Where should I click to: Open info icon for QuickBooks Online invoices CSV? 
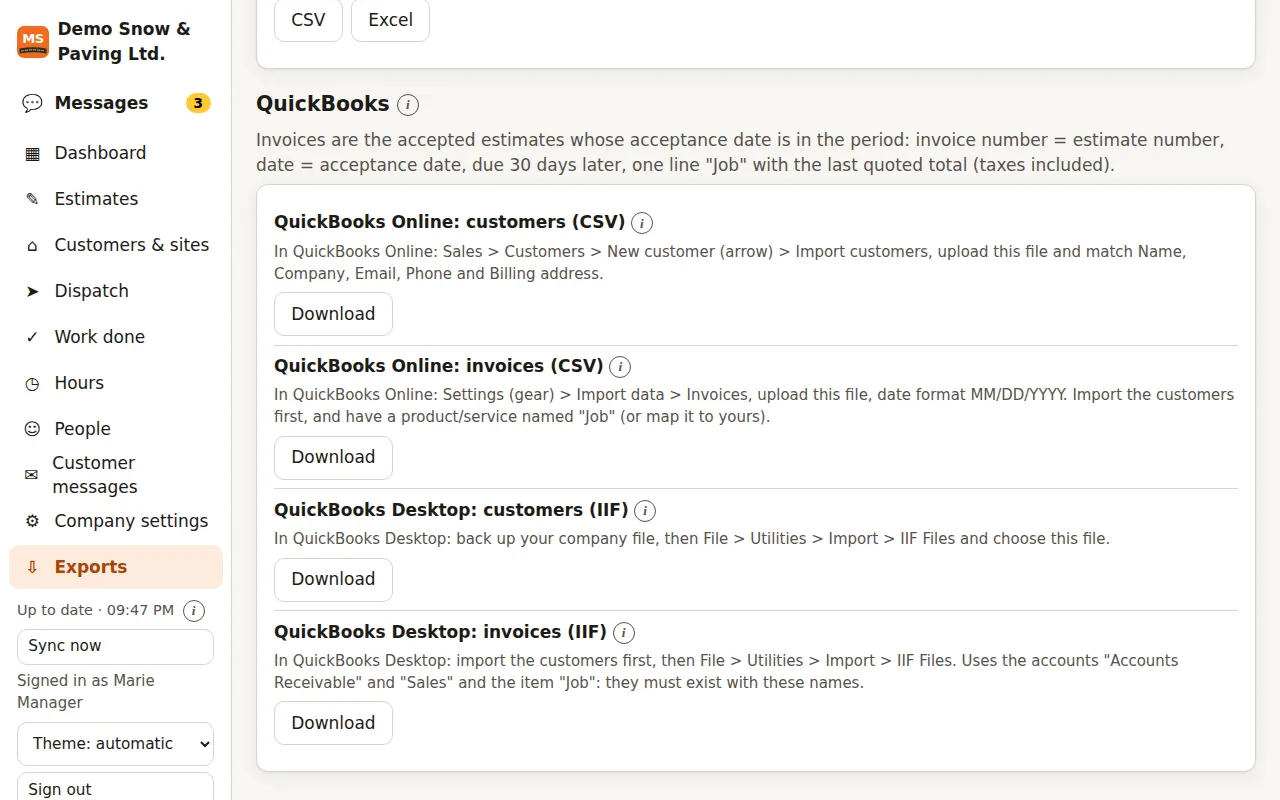click(620, 367)
